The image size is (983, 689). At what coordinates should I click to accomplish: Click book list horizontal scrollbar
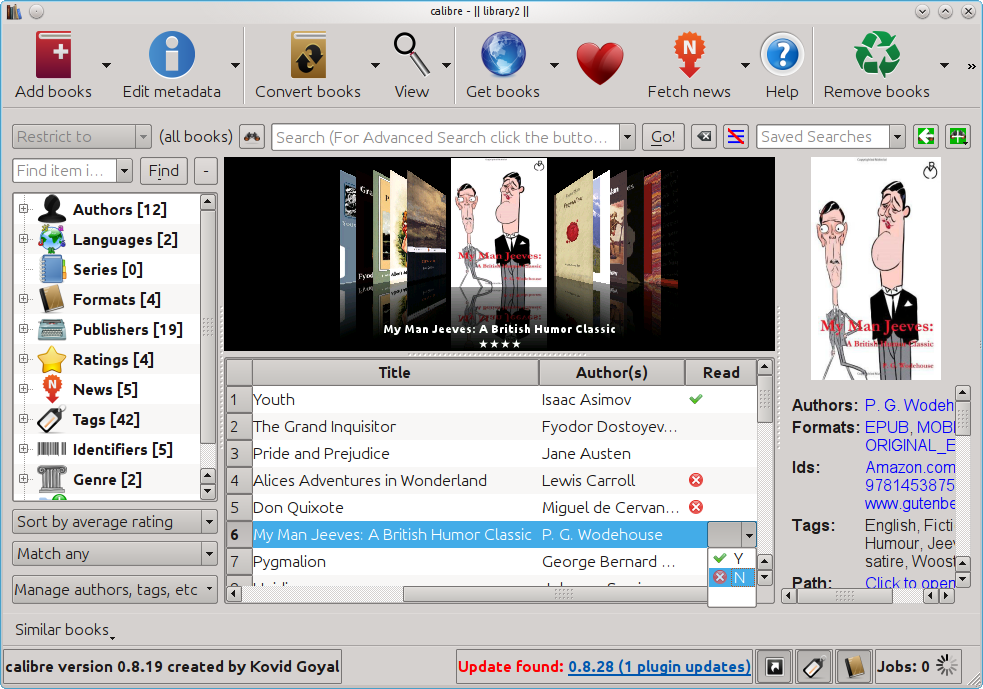tap(554, 593)
